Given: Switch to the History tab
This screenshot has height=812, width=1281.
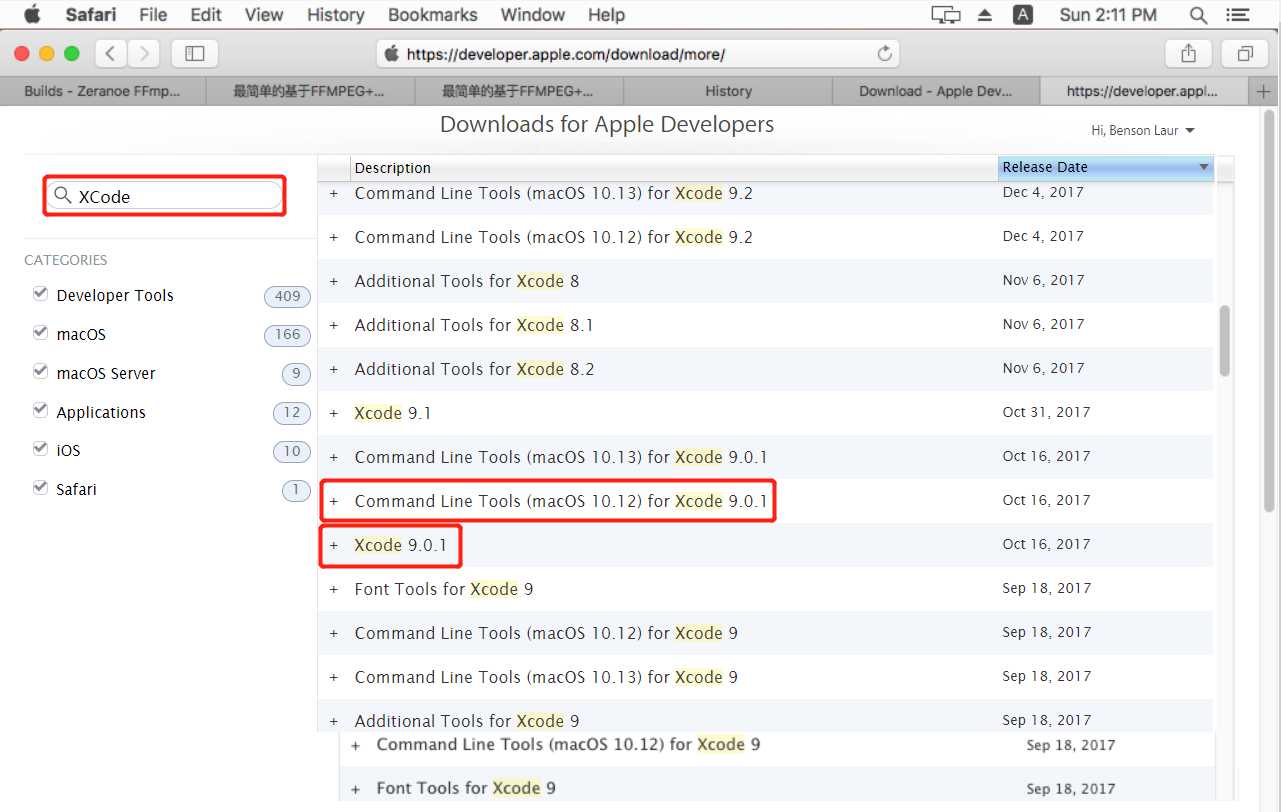Looking at the screenshot, I should [728, 91].
